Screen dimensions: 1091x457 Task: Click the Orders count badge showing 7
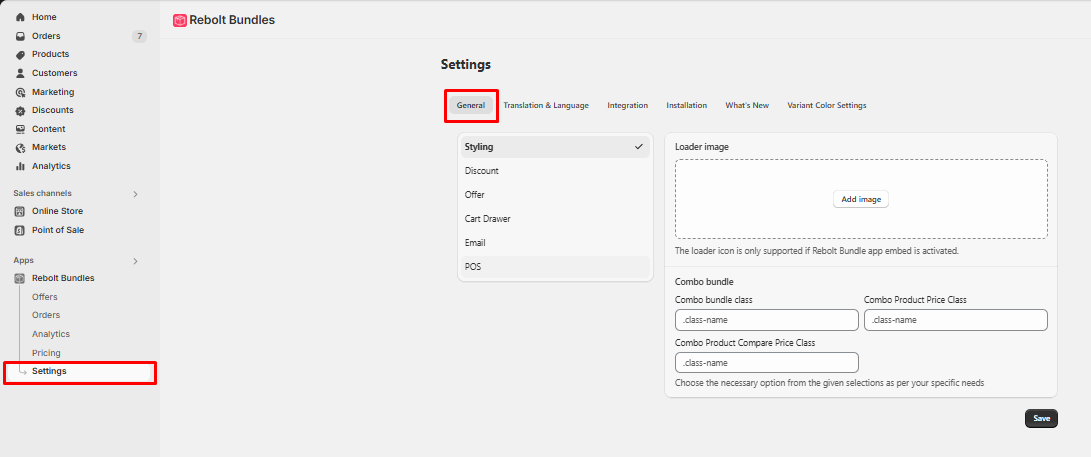pyautogui.click(x=139, y=36)
